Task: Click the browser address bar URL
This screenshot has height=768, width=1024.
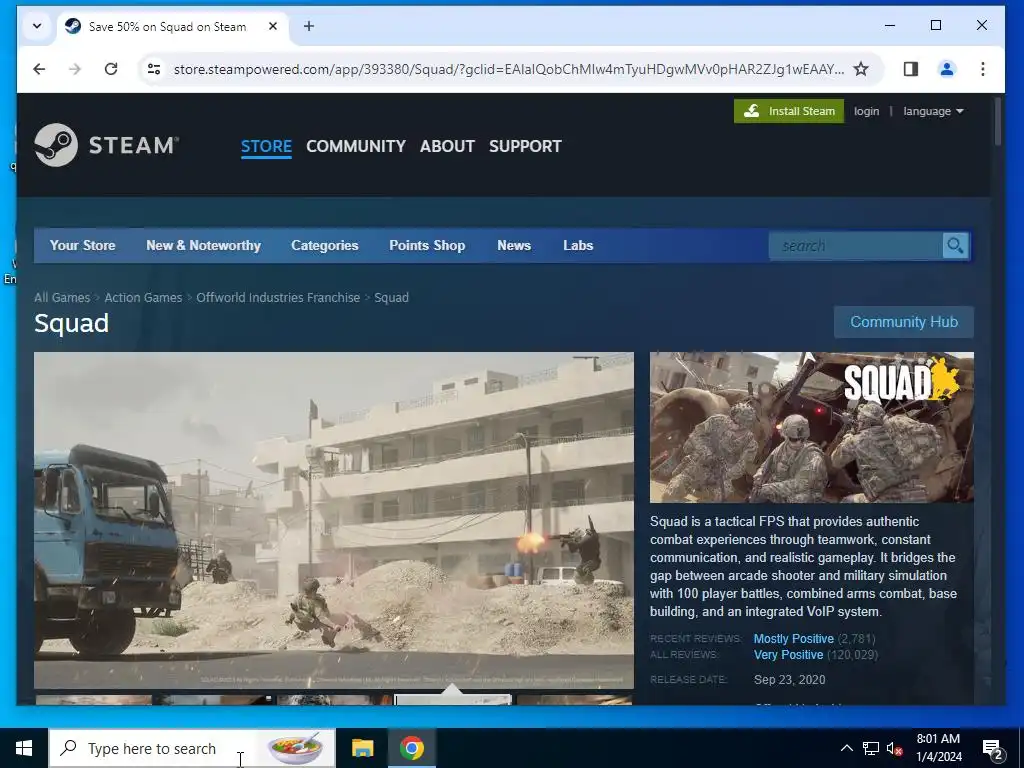Action: point(508,69)
